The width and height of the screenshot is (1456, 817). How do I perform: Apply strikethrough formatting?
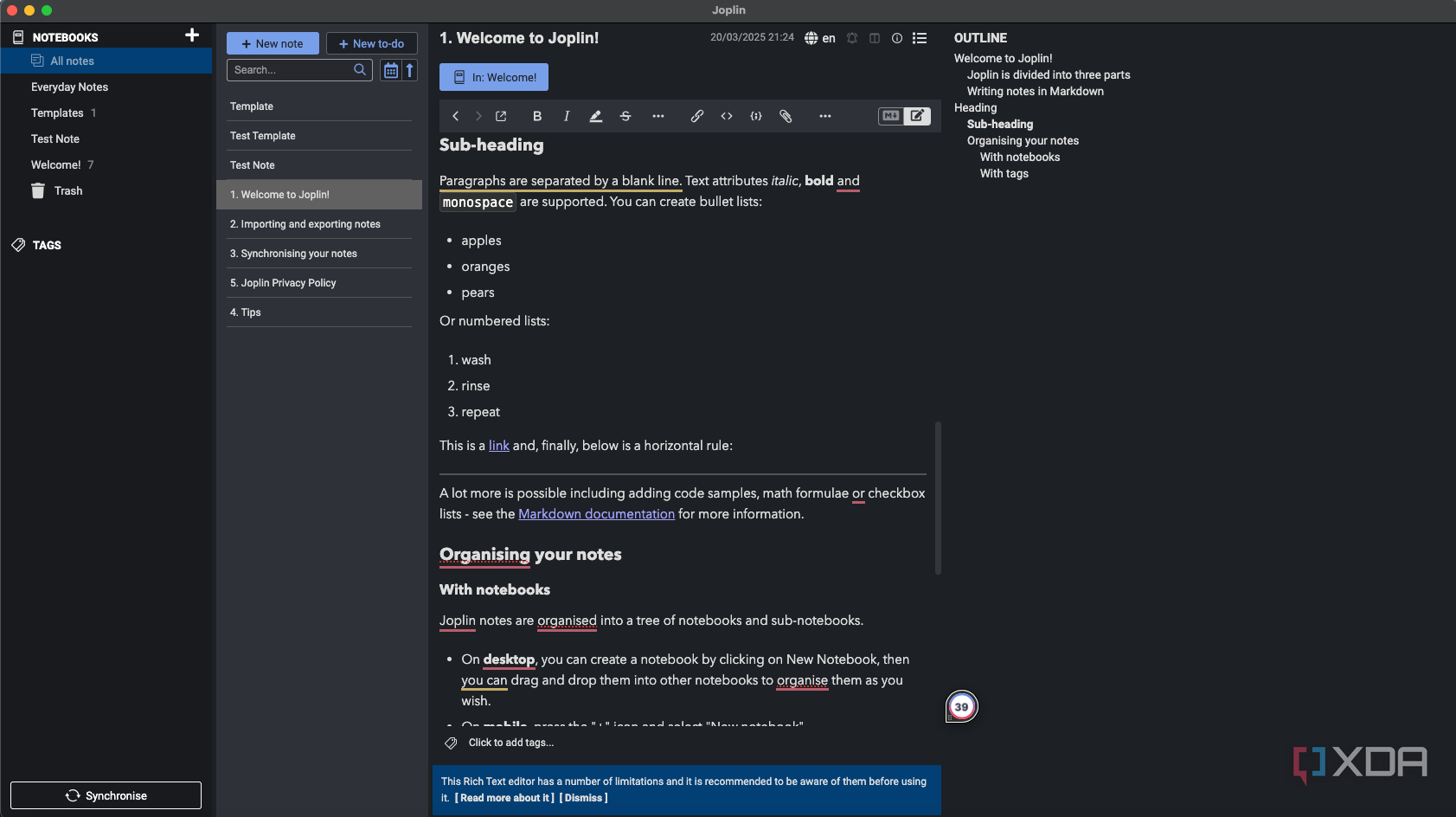pos(625,116)
